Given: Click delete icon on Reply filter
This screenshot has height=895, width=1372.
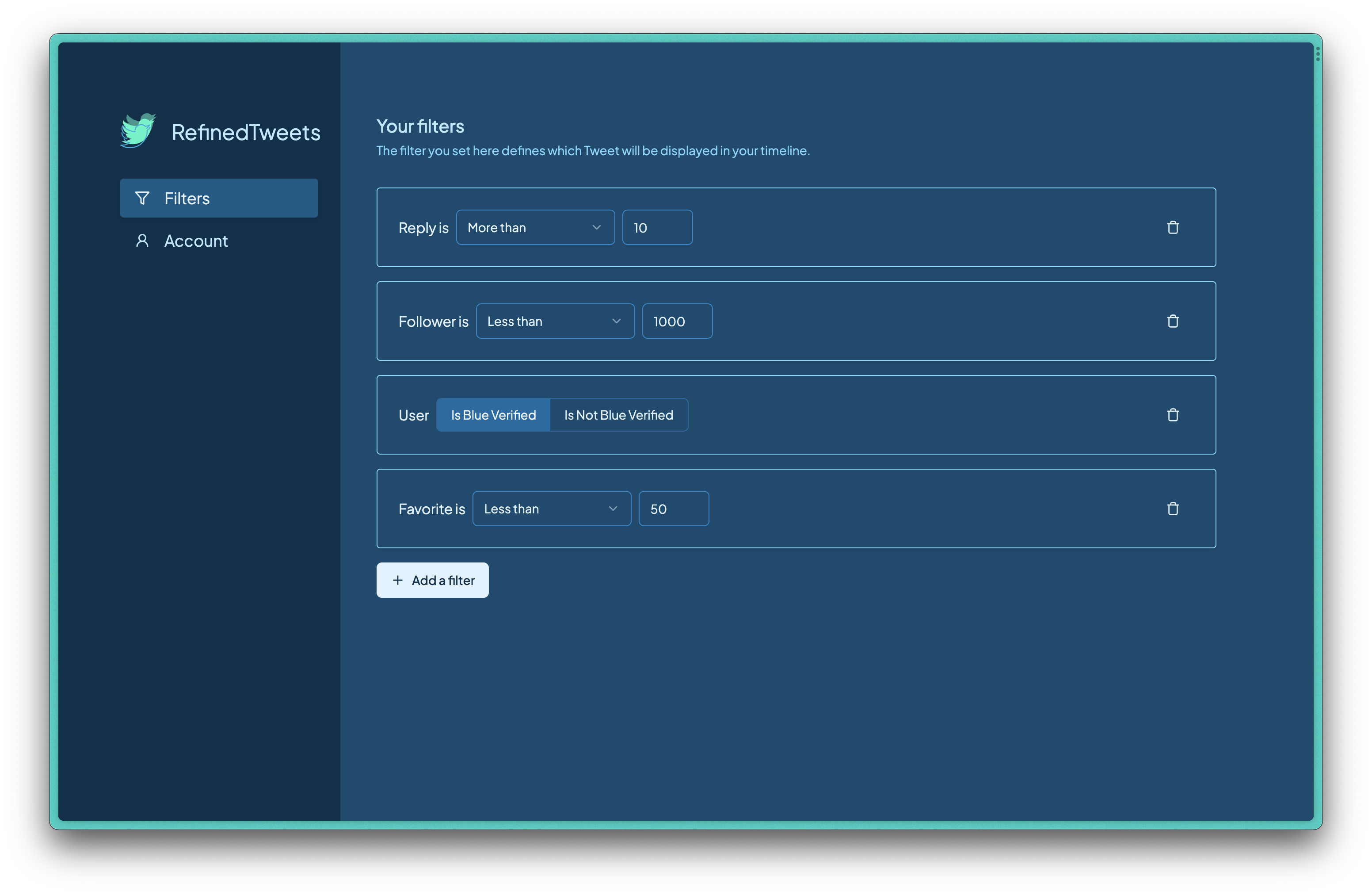Looking at the screenshot, I should coord(1173,227).
